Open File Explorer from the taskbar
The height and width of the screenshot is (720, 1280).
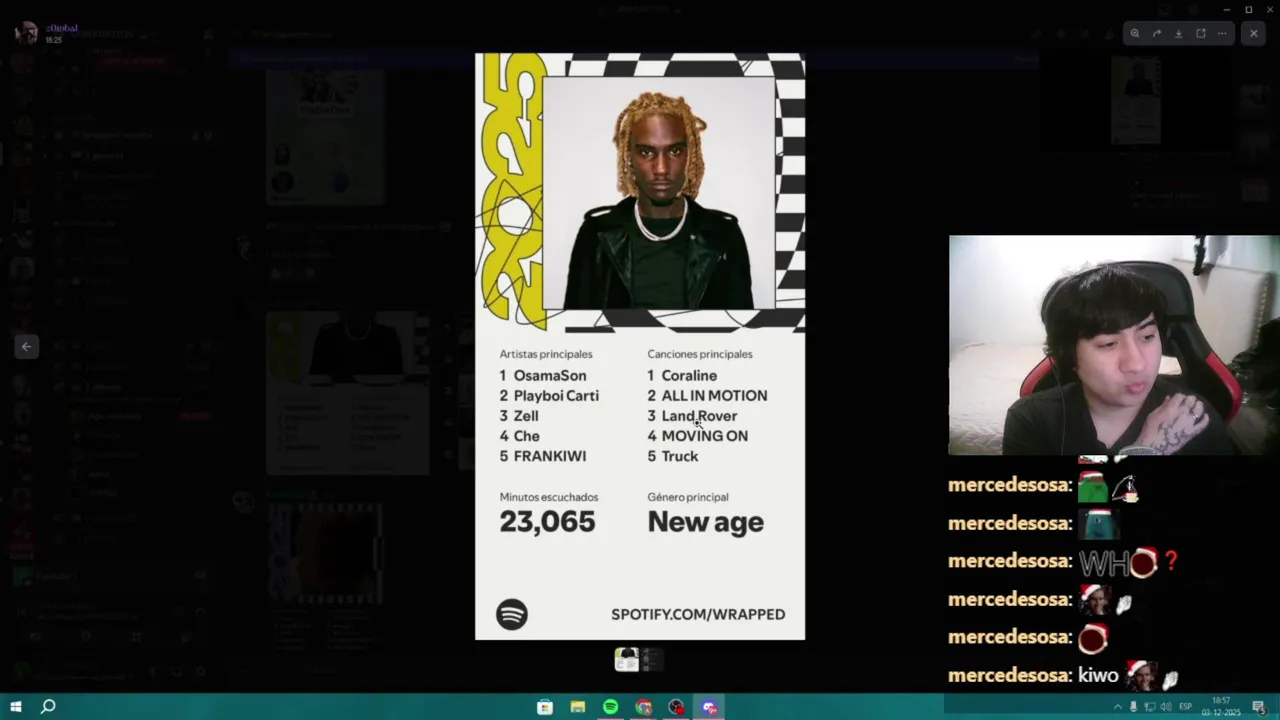click(x=578, y=707)
